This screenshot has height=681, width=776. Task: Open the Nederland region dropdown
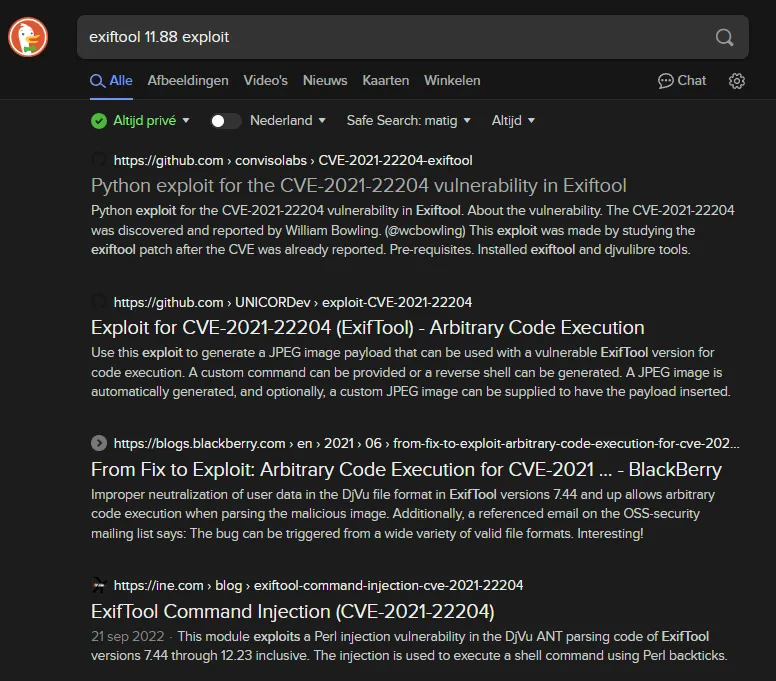[288, 120]
